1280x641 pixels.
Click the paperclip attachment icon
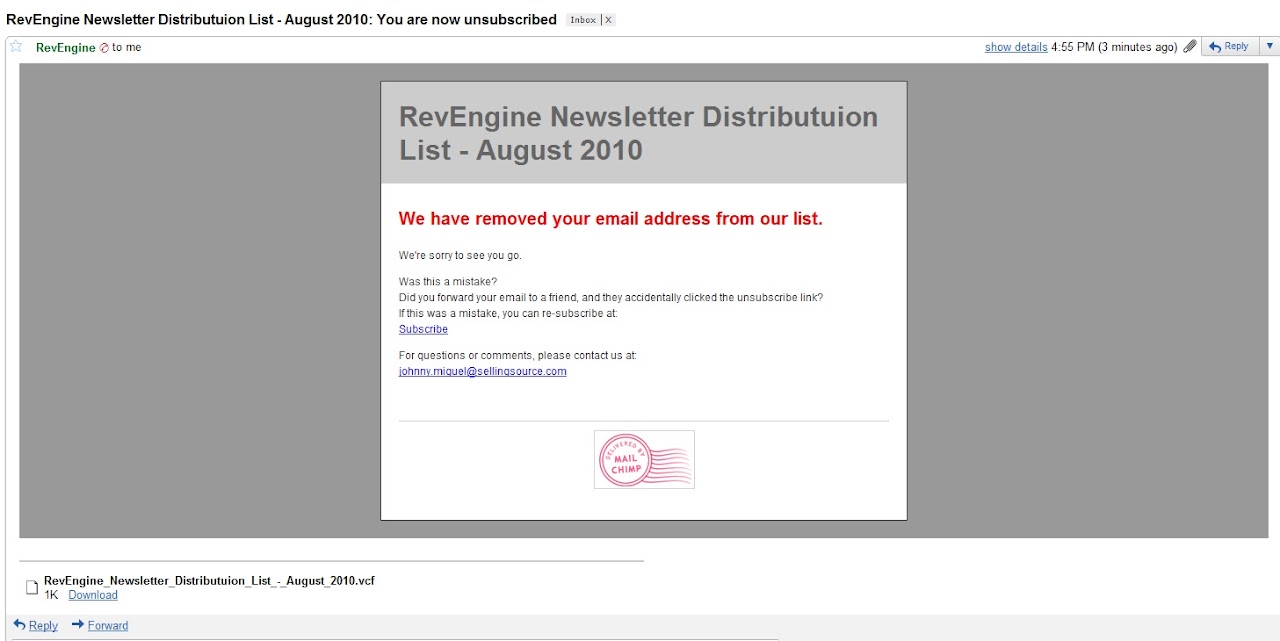click(x=1189, y=47)
